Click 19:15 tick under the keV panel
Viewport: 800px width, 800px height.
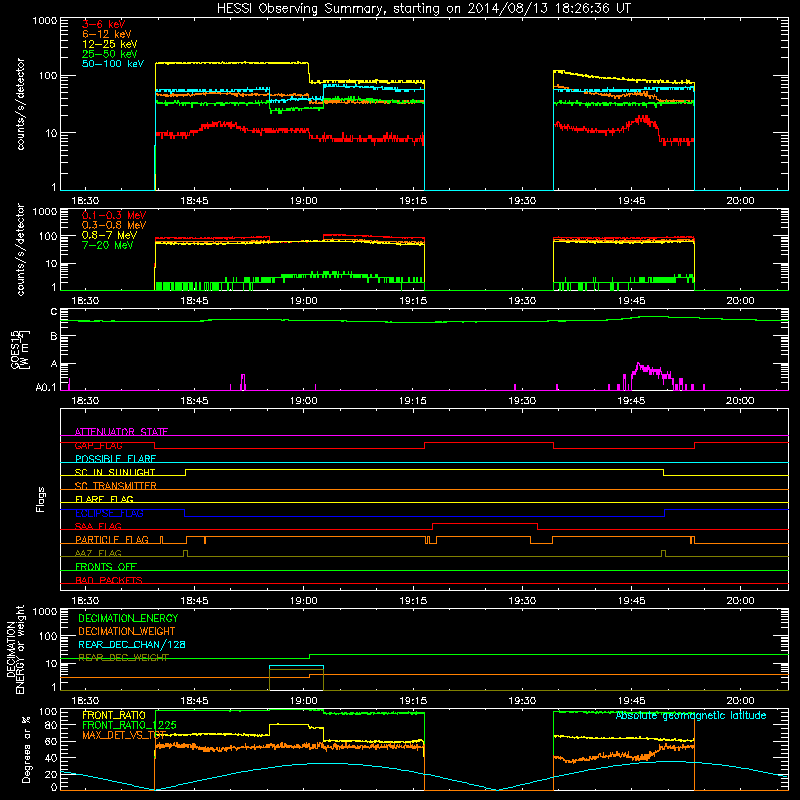click(413, 201)
